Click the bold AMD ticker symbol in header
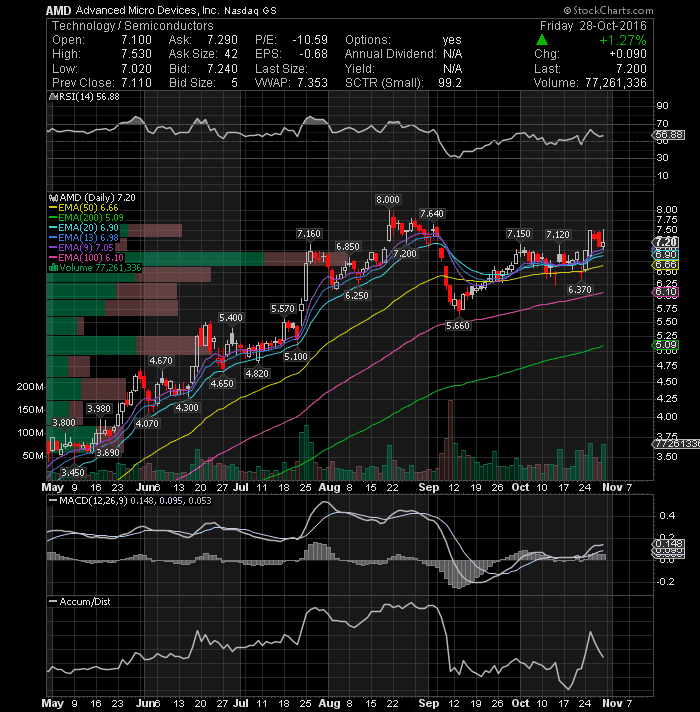This screenshot has width=700, height=712. (x=59, y=10)
